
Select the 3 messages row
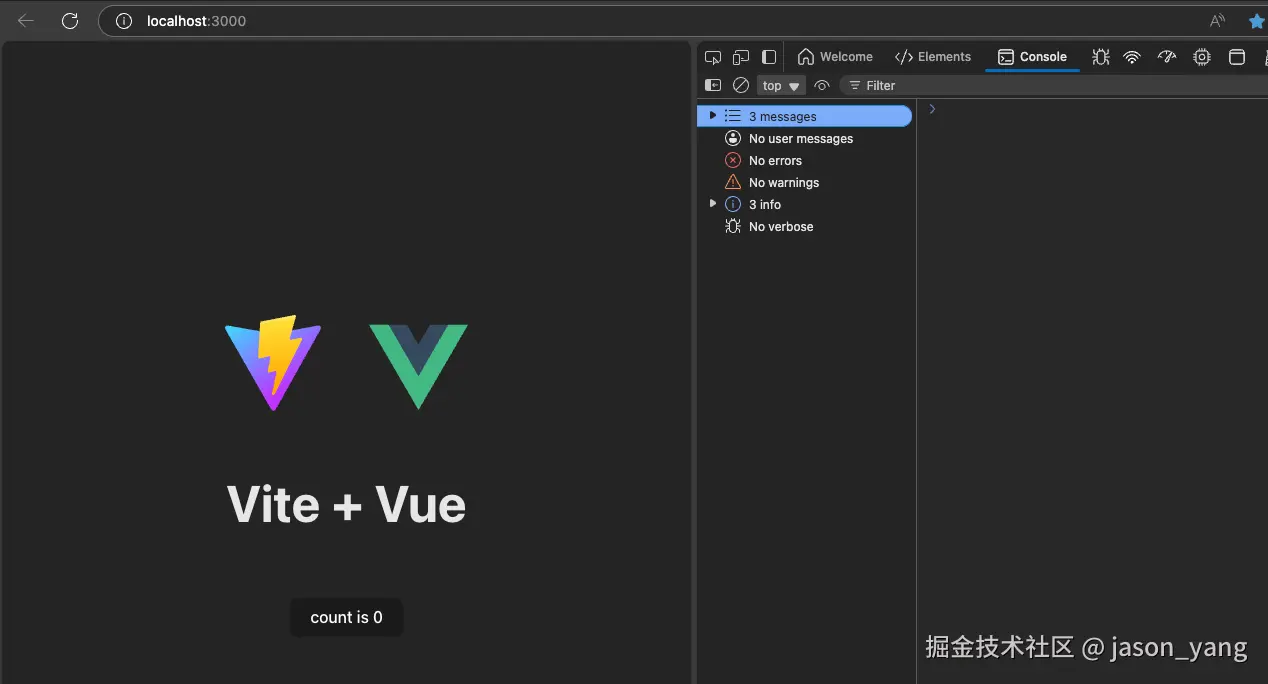805,116
